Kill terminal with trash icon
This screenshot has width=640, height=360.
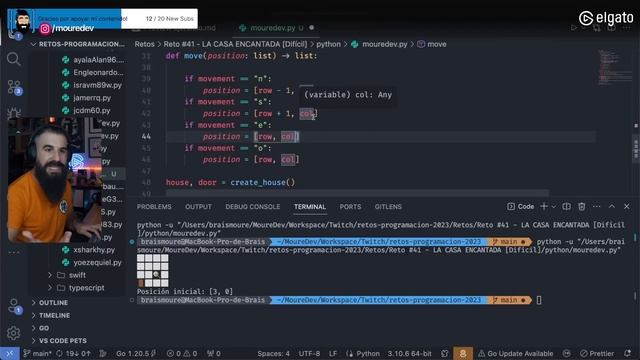(582, 207)
